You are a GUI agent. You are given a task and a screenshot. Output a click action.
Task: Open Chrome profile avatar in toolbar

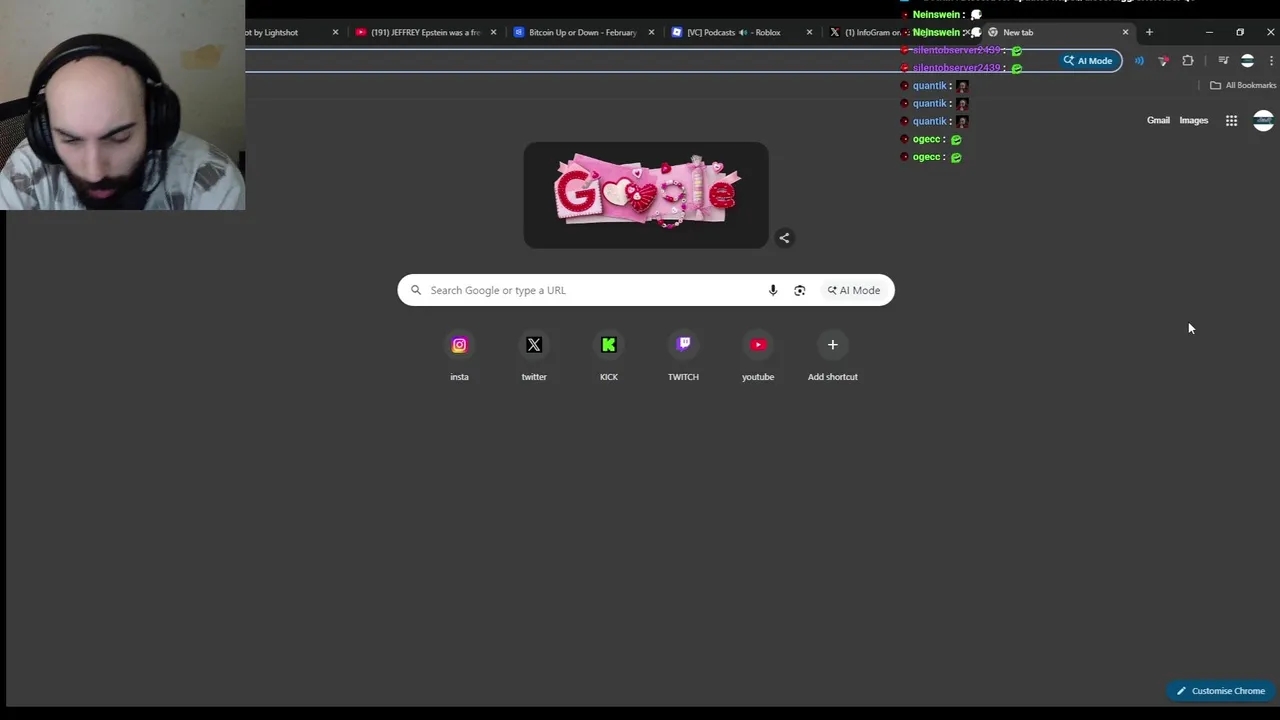pyautogui.click(x=1247, y=61)
